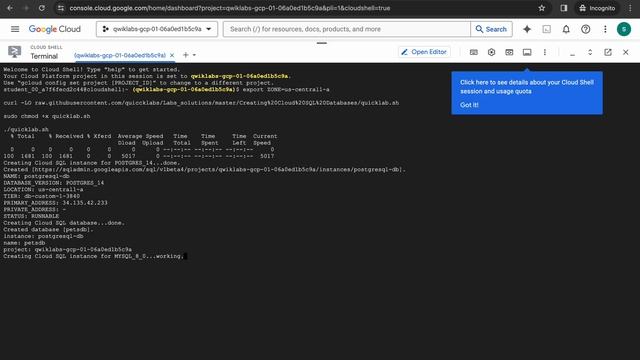640x360 pixels.
Task: Open terminal settings gear icon
Action: [491, 52]
